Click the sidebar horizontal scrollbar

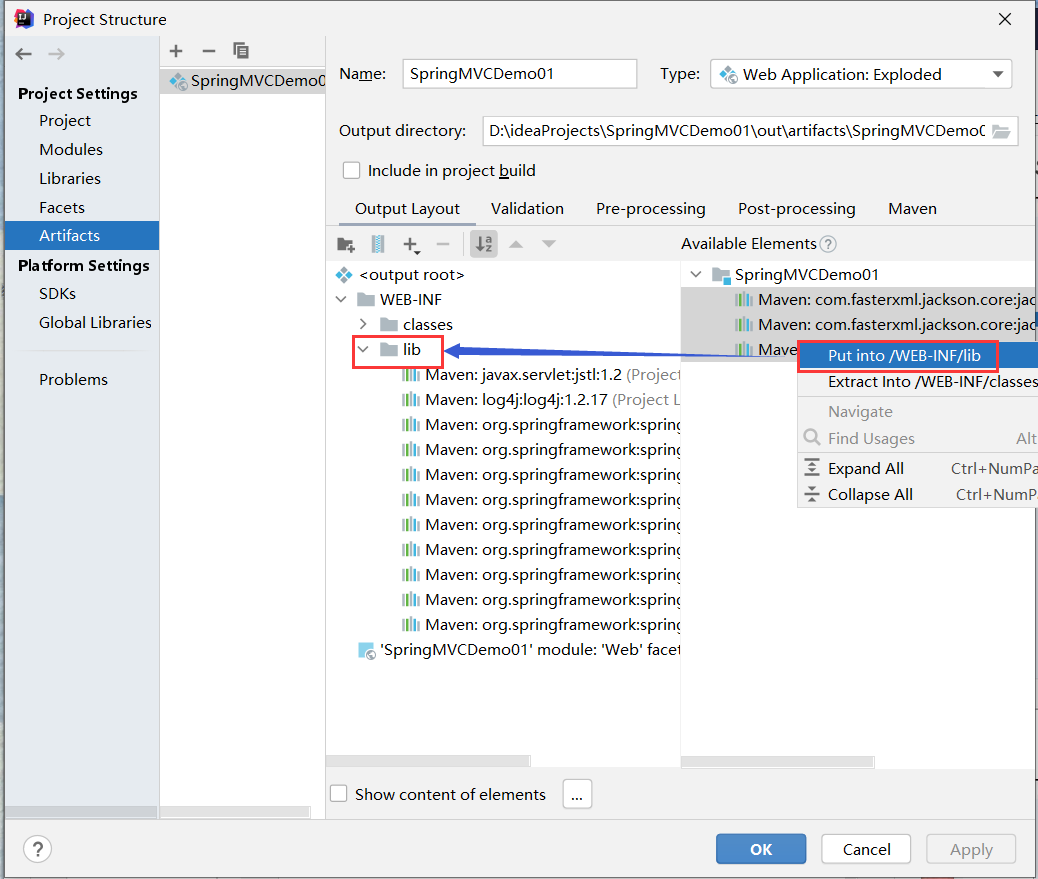81,812
